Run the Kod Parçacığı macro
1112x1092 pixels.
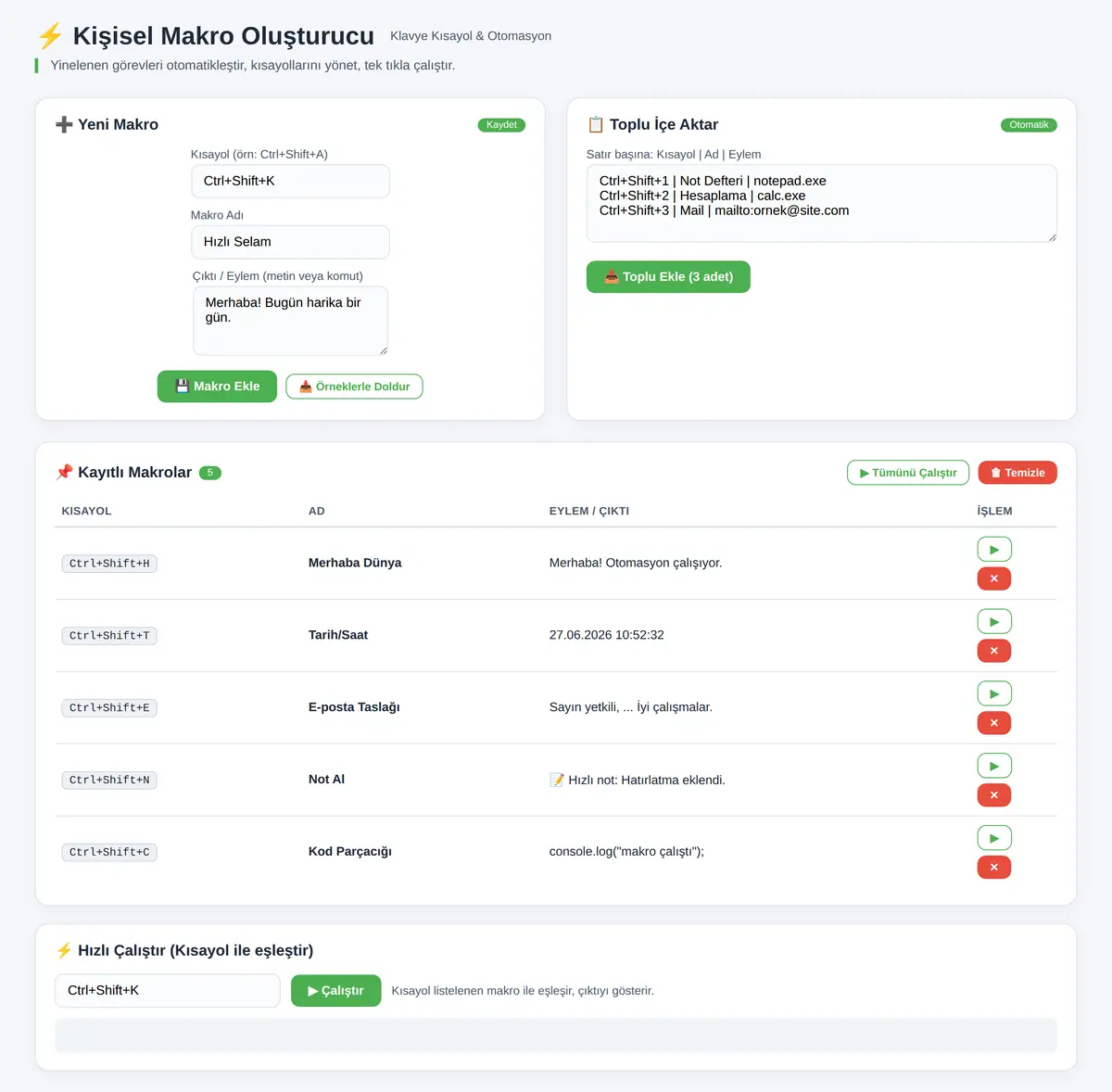coord(994,839)
